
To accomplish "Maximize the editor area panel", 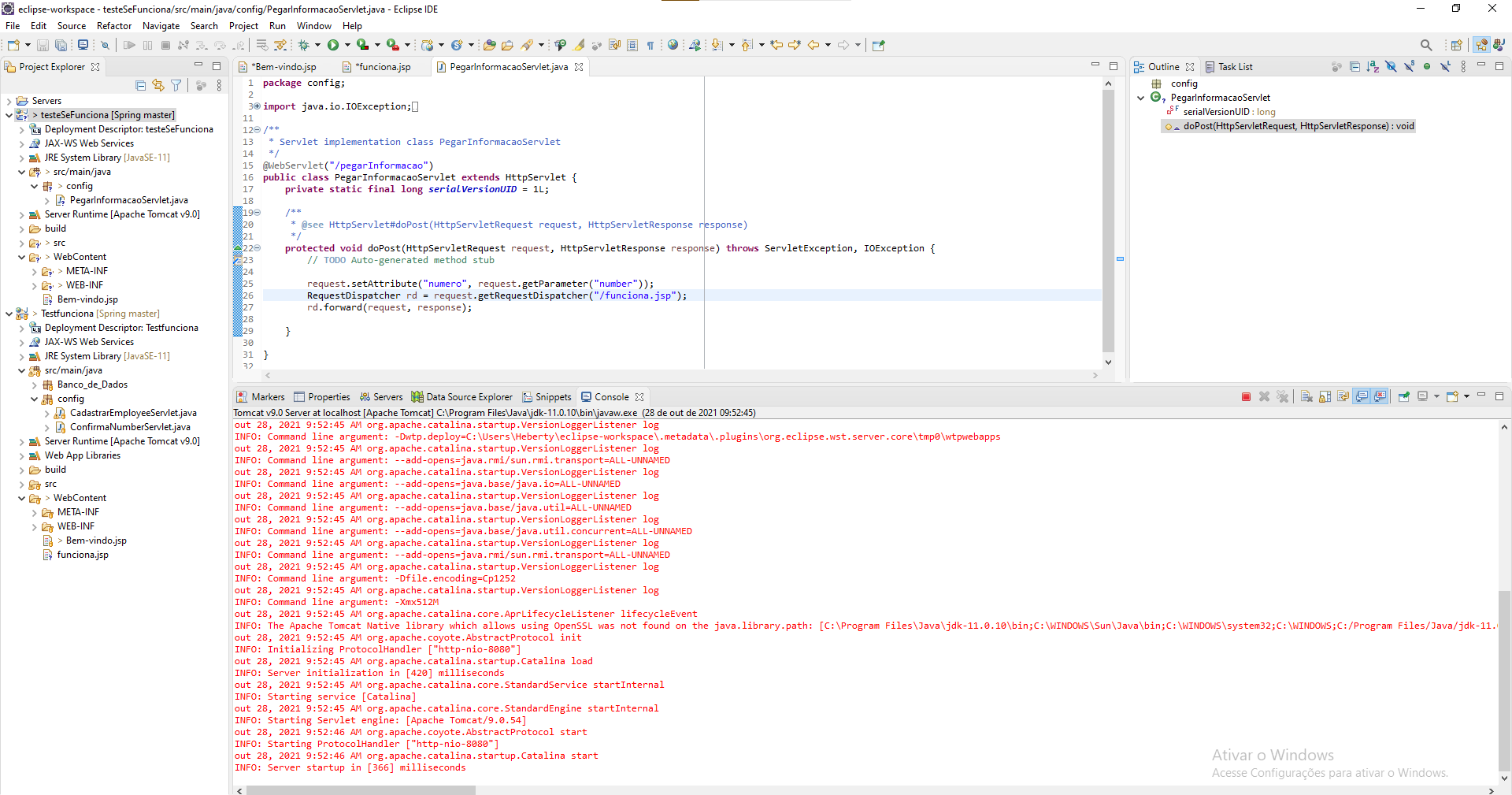I will click(1114, 66).
